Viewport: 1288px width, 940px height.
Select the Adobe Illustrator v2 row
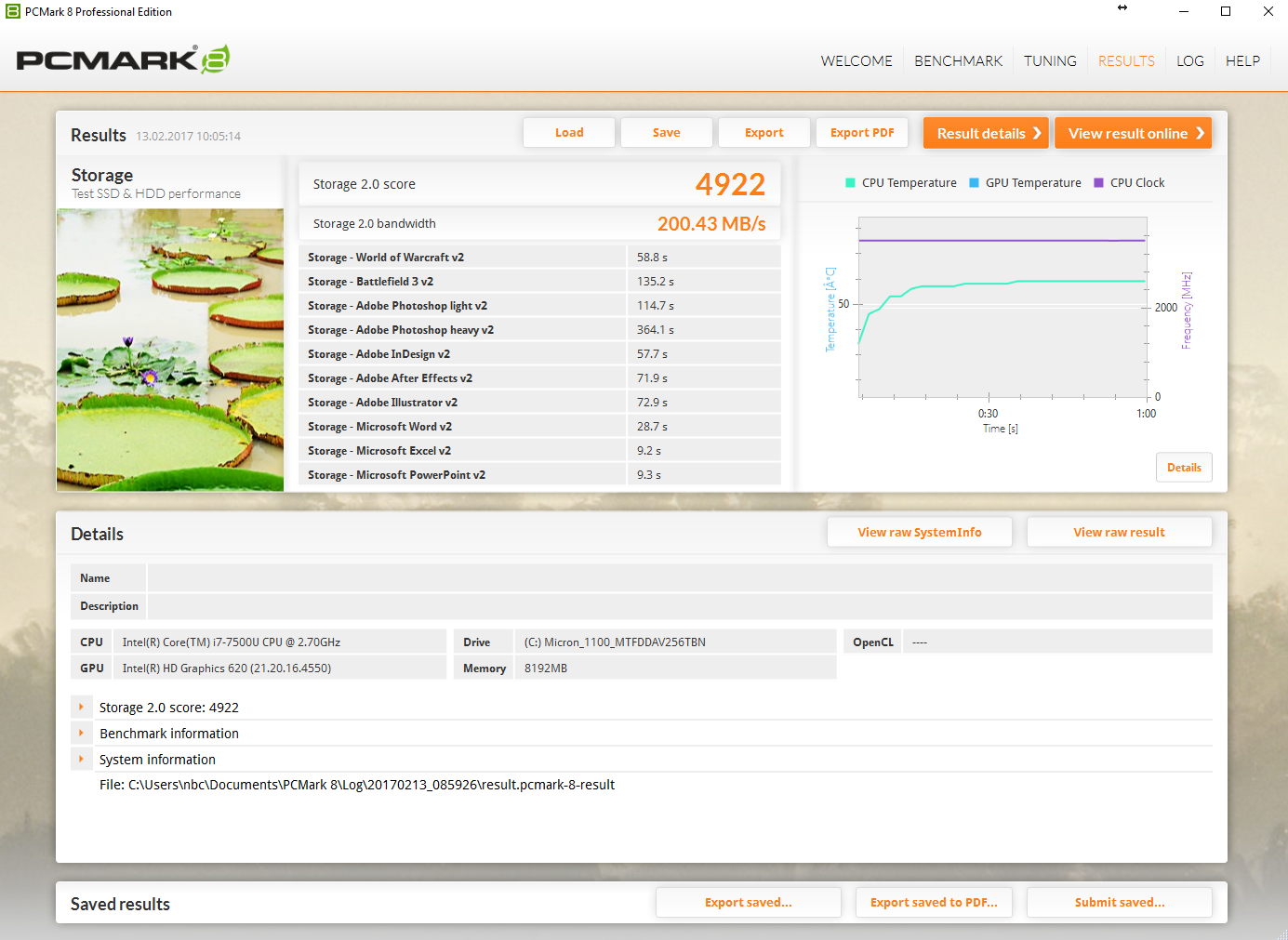[x=539, y=403]
